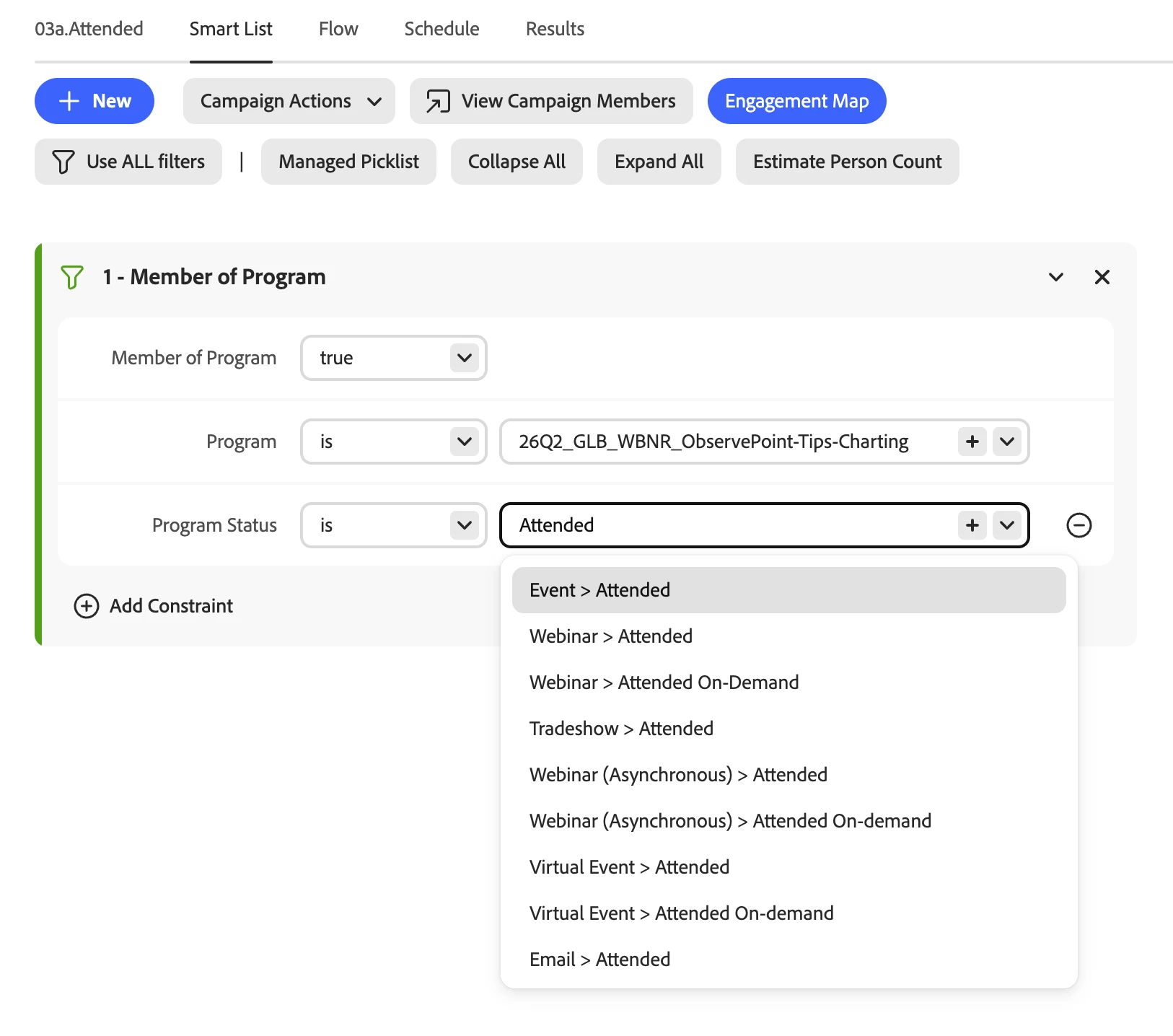
Task: Open the Engagement Map
Action: tap(796, 101)
